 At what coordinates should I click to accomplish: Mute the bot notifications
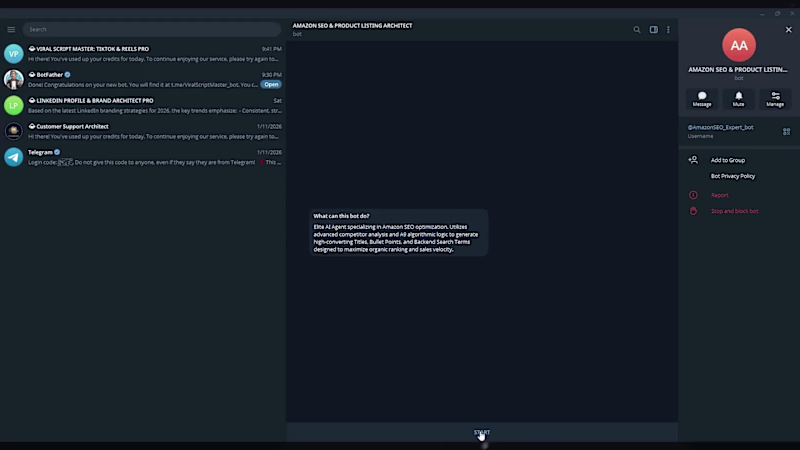coord(738,99)
